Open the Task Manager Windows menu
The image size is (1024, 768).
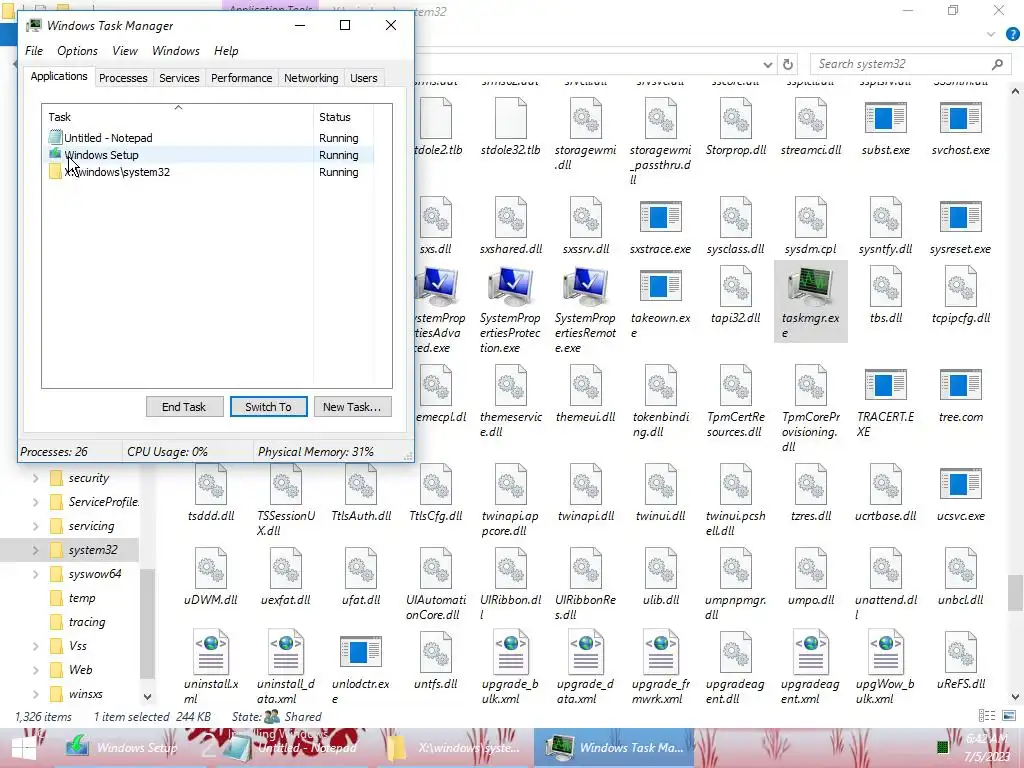[x=176, y=51]
